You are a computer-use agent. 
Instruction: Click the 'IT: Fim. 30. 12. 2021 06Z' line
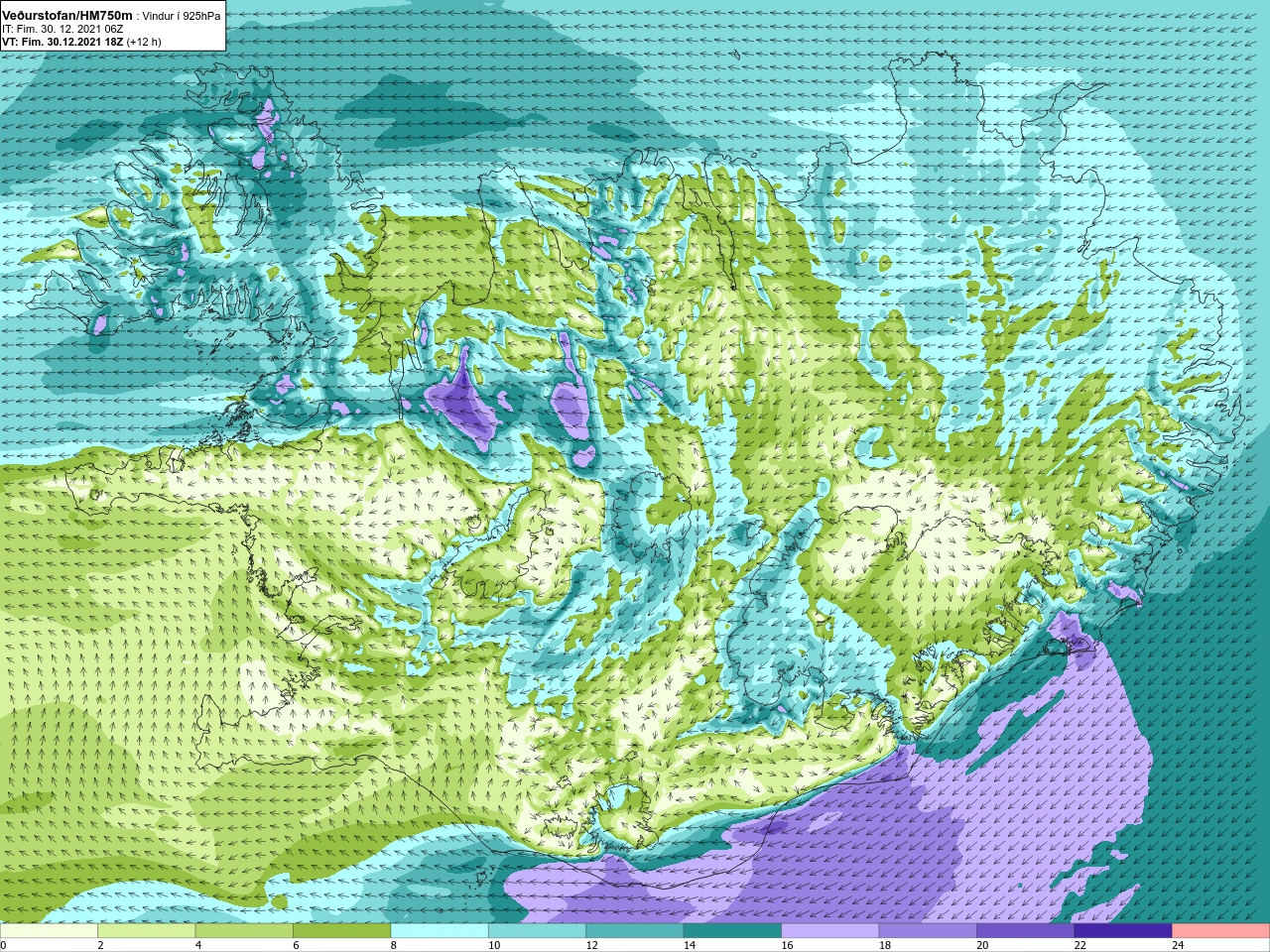(63, 30)
